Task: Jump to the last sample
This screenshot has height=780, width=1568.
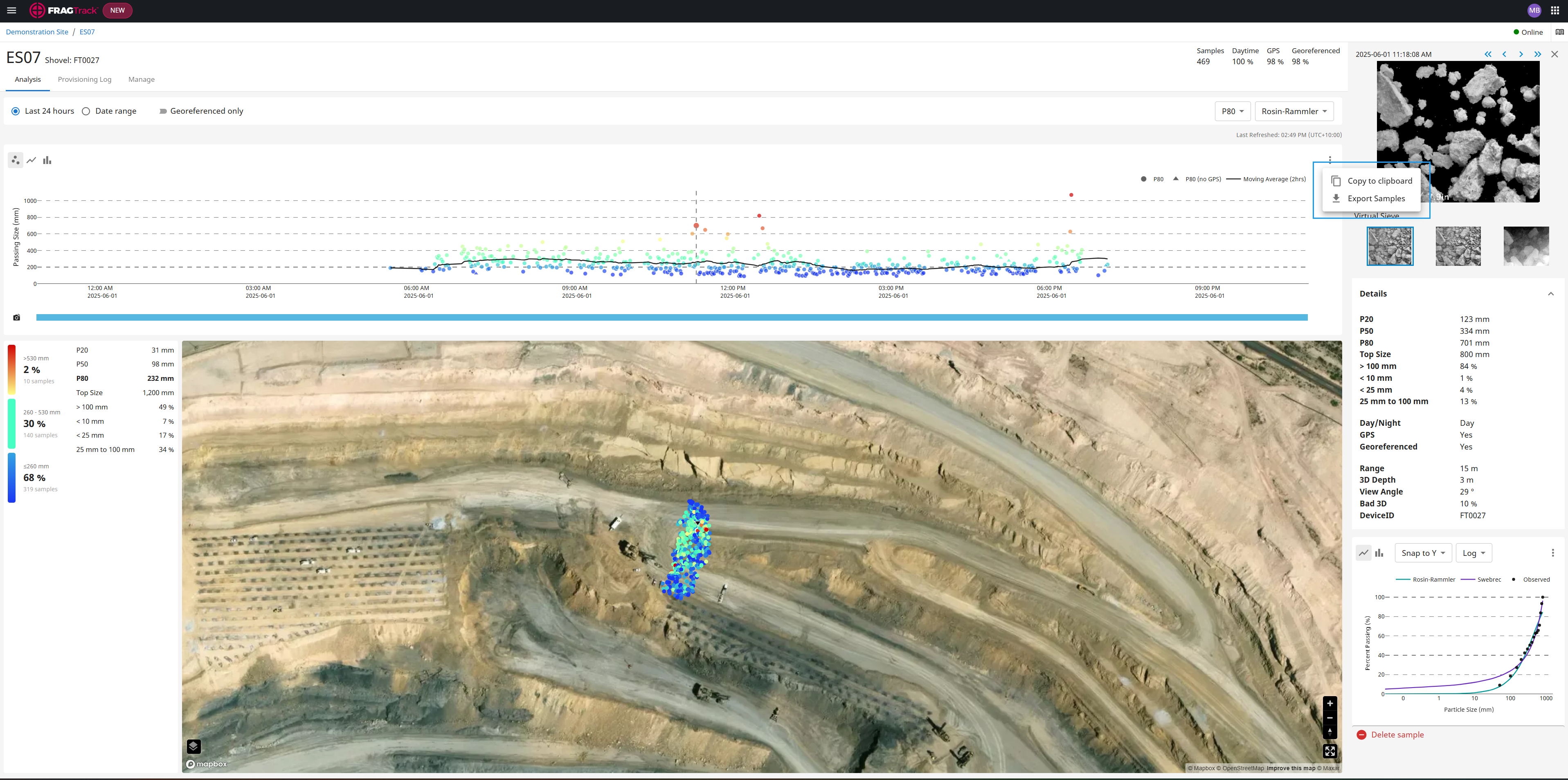Action: (1538, 54)
